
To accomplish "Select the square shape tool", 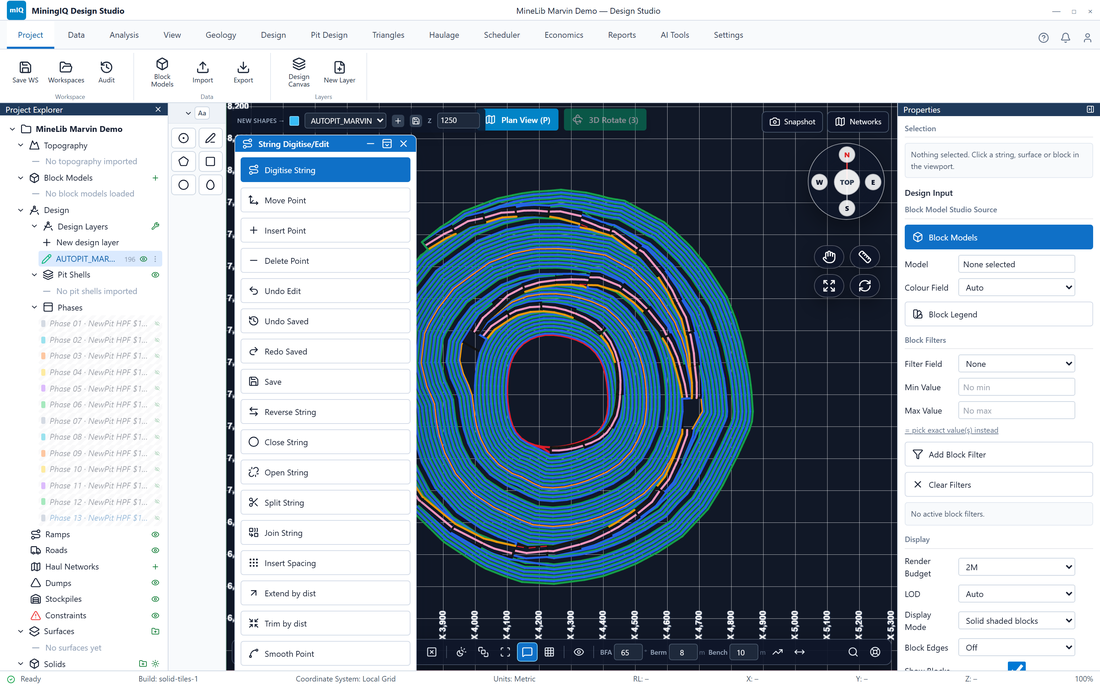I will (210, 161).
